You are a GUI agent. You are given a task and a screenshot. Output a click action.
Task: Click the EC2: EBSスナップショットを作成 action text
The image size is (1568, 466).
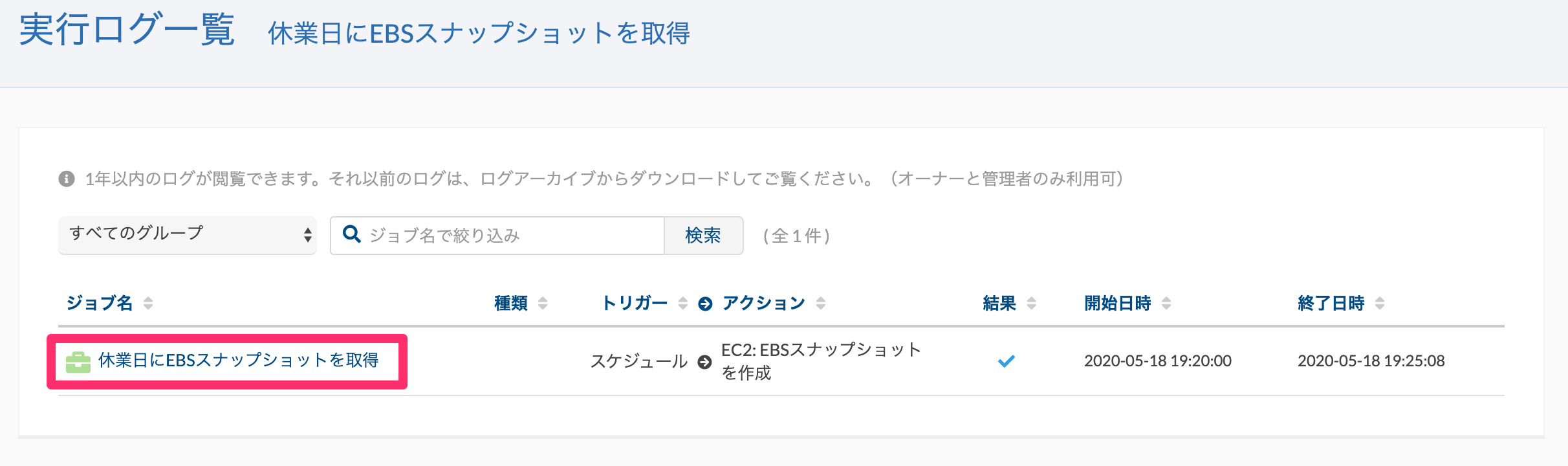(x=821, y=361)
